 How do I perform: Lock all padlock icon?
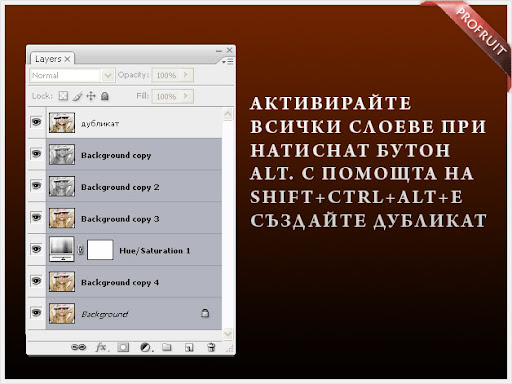tap(105, 96)
